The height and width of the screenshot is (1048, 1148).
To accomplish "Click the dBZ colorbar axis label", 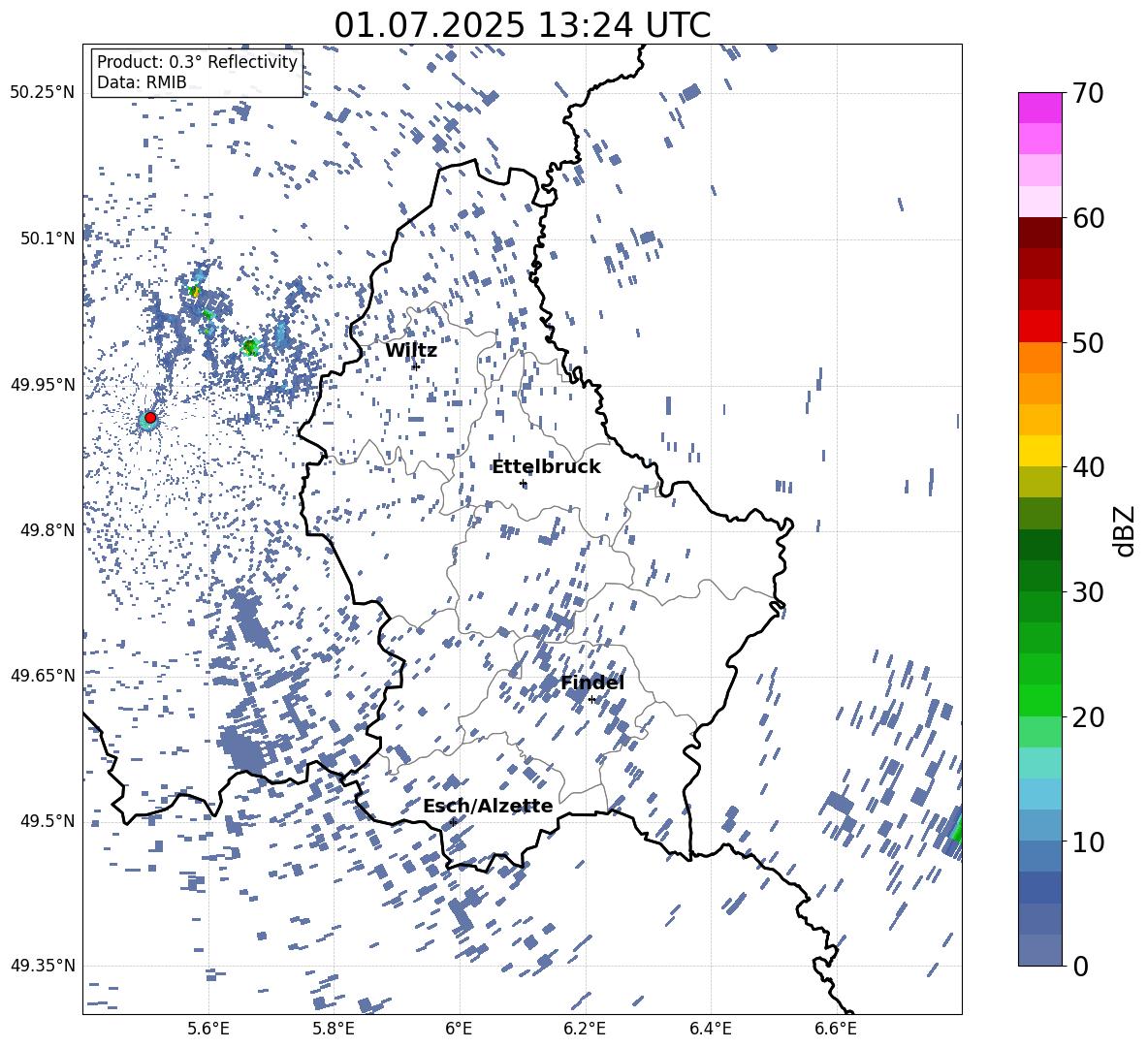I will (x=1125, y=530).
